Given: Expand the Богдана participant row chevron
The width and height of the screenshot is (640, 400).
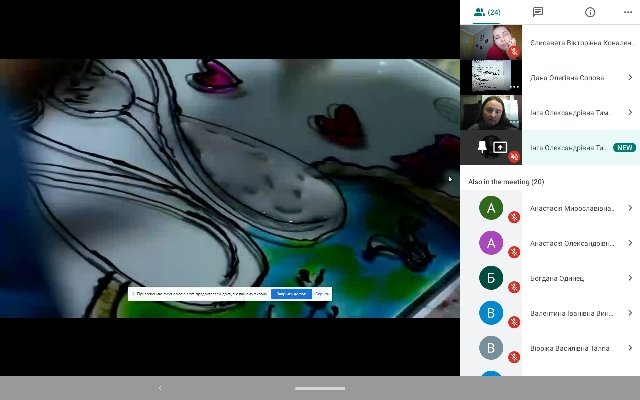Looking at the screenshot, I should click(x=630, y=278).
